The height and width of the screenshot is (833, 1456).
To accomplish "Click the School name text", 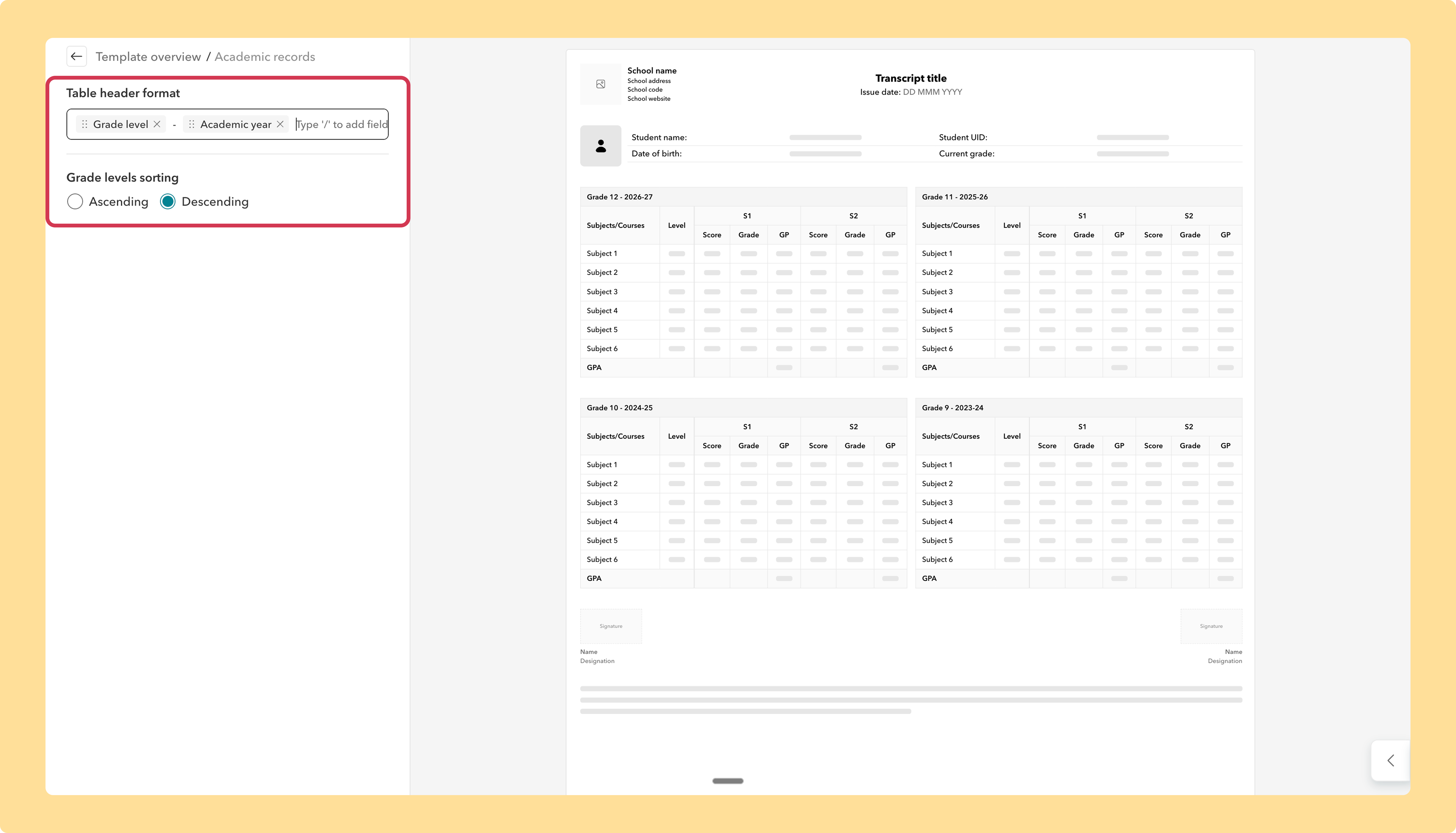I will coord(652,70).
